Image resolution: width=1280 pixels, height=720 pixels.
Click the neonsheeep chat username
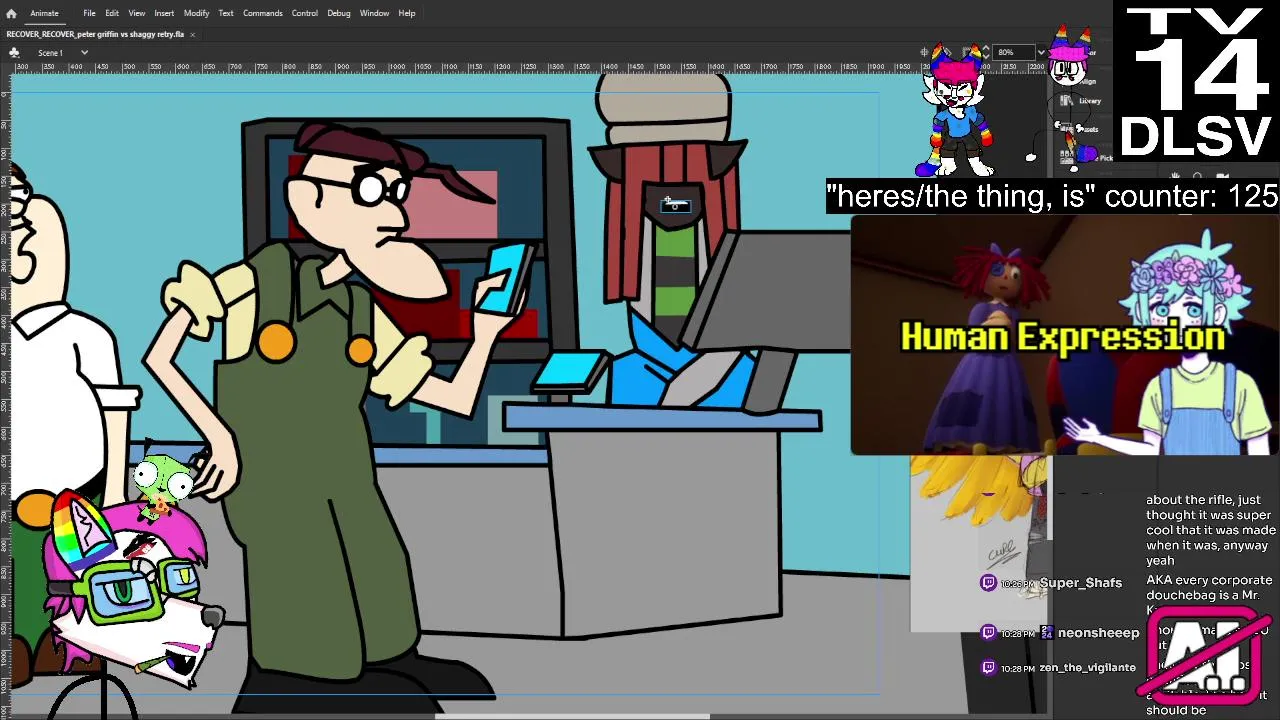[x=1098, y=632]
